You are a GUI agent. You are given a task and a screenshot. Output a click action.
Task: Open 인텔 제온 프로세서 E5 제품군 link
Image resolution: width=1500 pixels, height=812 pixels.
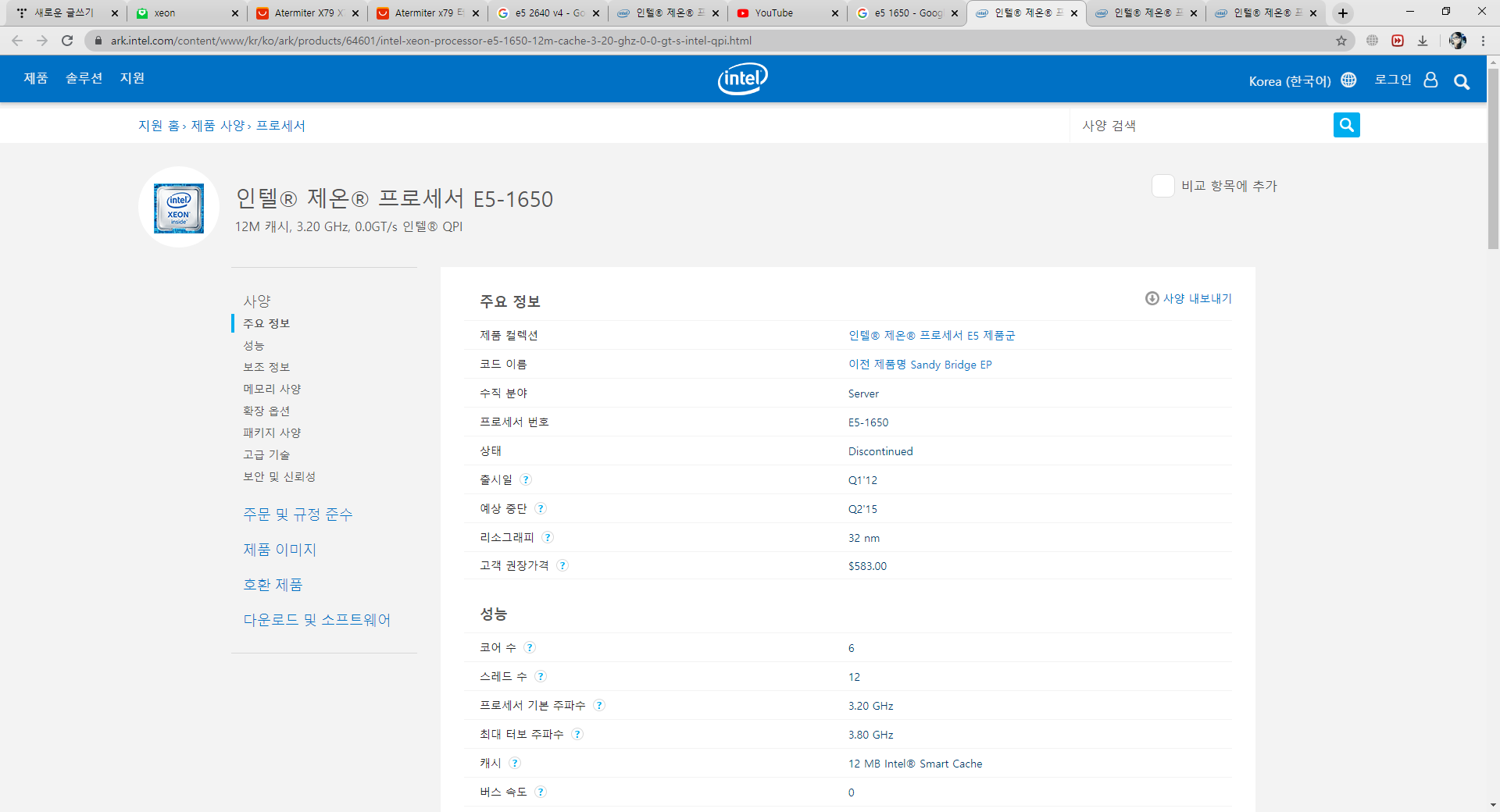[x=931, y=336]
